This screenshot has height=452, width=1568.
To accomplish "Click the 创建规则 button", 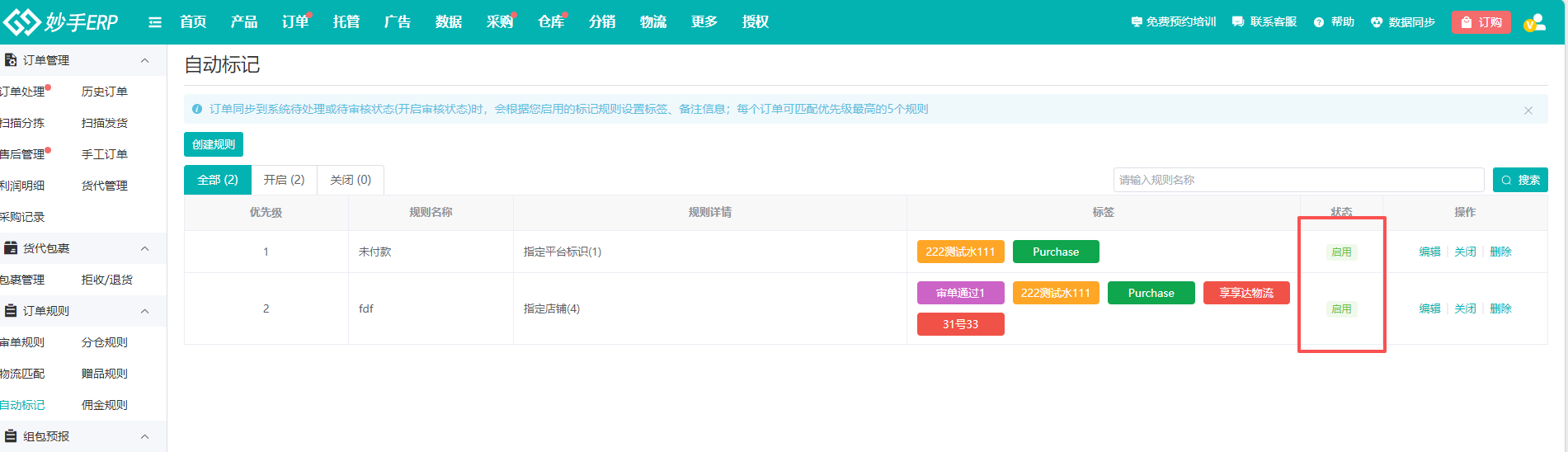I will tap(213, 144).
